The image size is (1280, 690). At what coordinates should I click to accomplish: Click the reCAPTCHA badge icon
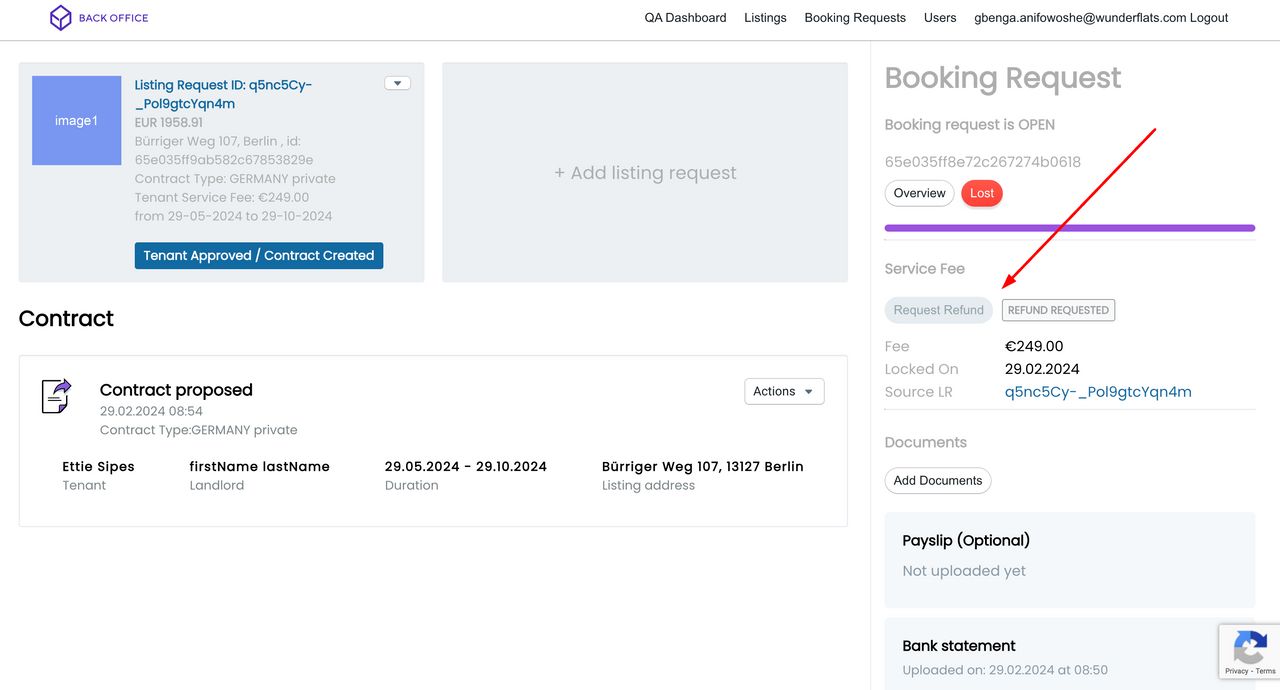1249,650
